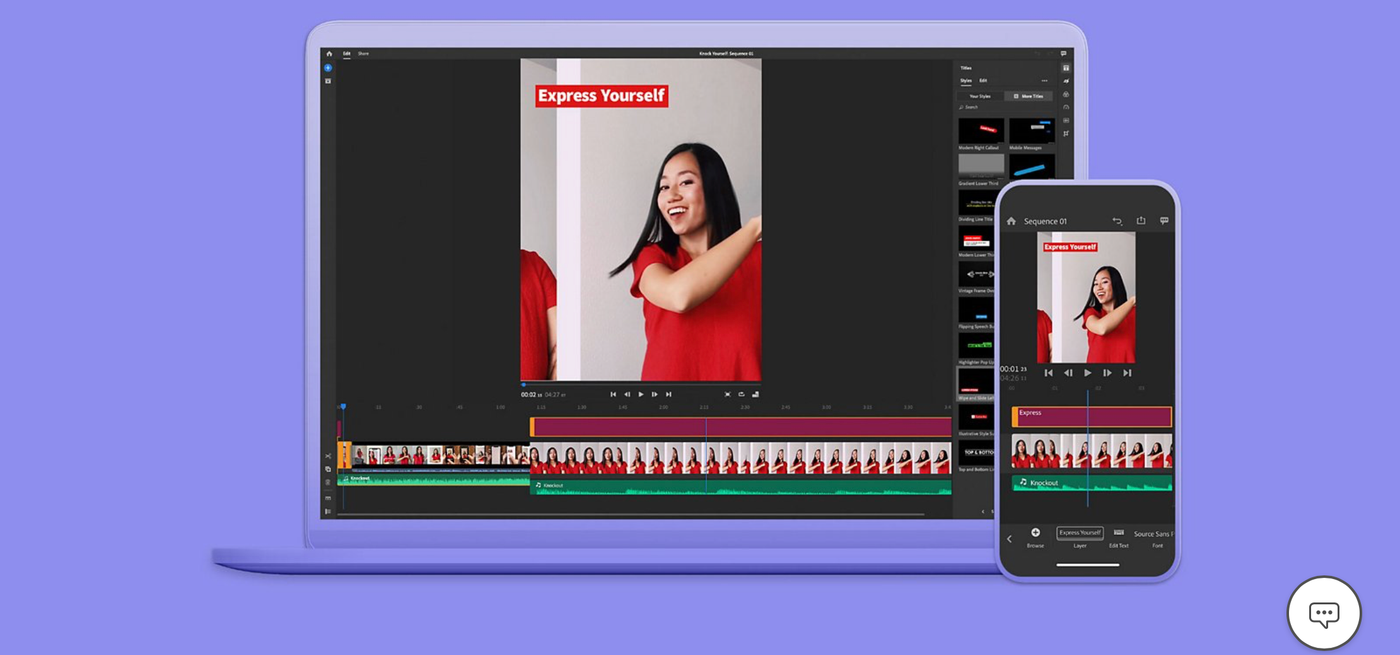Viewport: 1400px width, 655px height.
Task: Step back one frame on laptop monitor
Action: [627, 394]
